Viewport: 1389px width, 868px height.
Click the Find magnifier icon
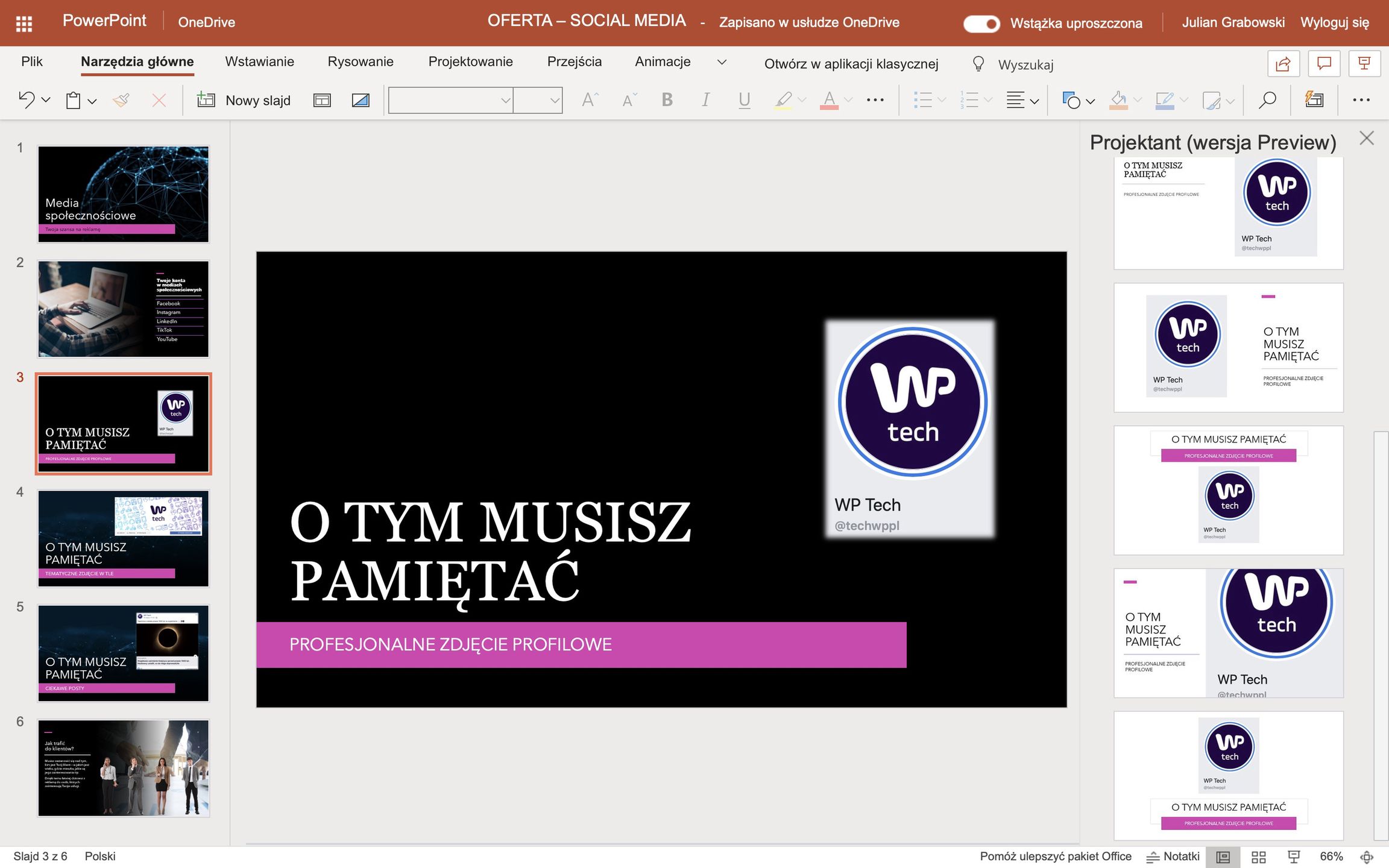pyautogui.click(x=1267, y=100)
